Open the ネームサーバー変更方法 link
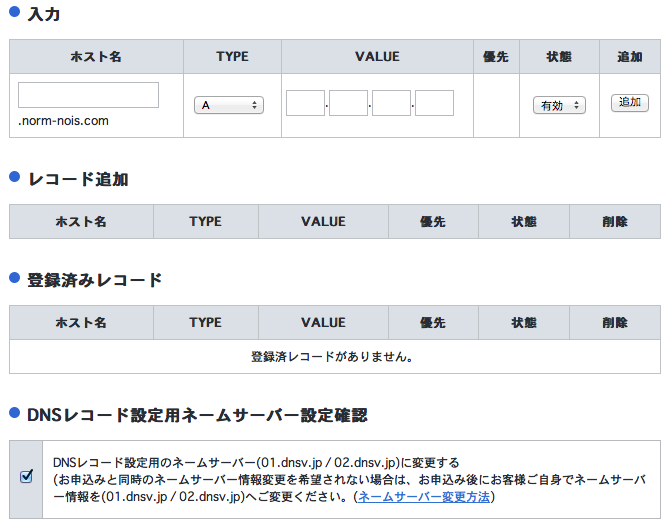 click(424, 497)
